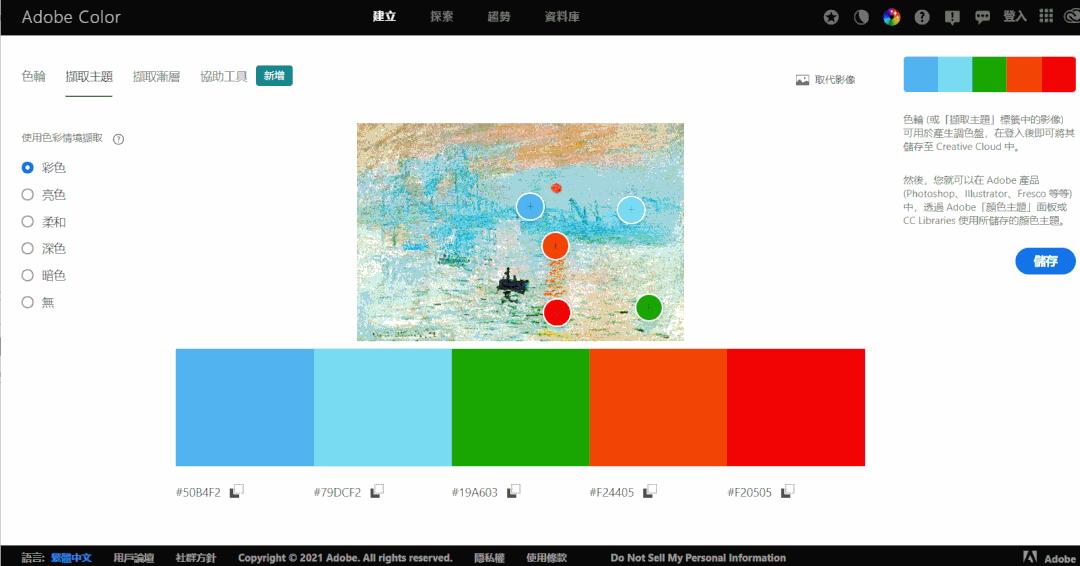This screenshot has height=566, width=1080.
Task: Click the help icon beside 使用色彩情境擷取
Action: [118, 139]
